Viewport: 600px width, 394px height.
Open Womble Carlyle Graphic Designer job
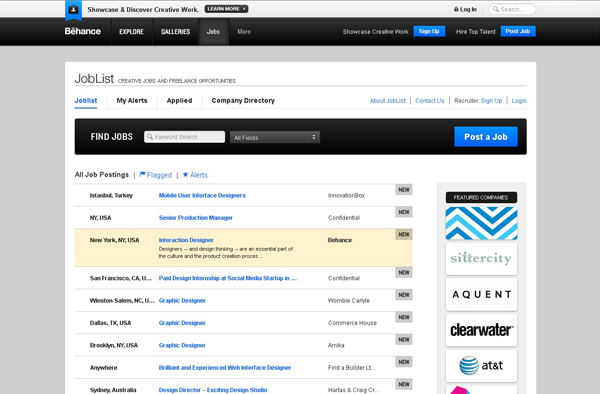182,301
